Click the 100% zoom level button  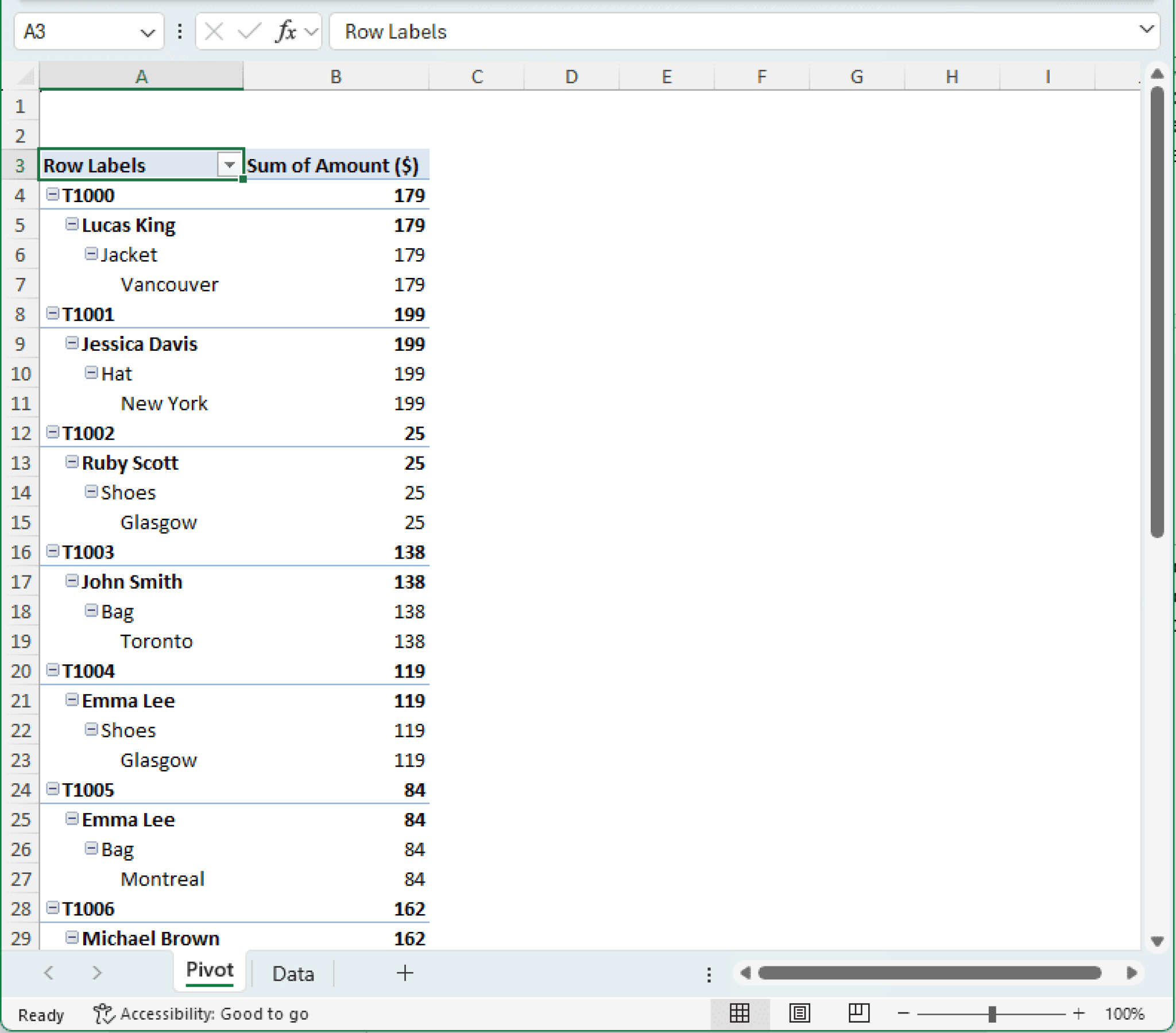(x=1124, y=1015)
